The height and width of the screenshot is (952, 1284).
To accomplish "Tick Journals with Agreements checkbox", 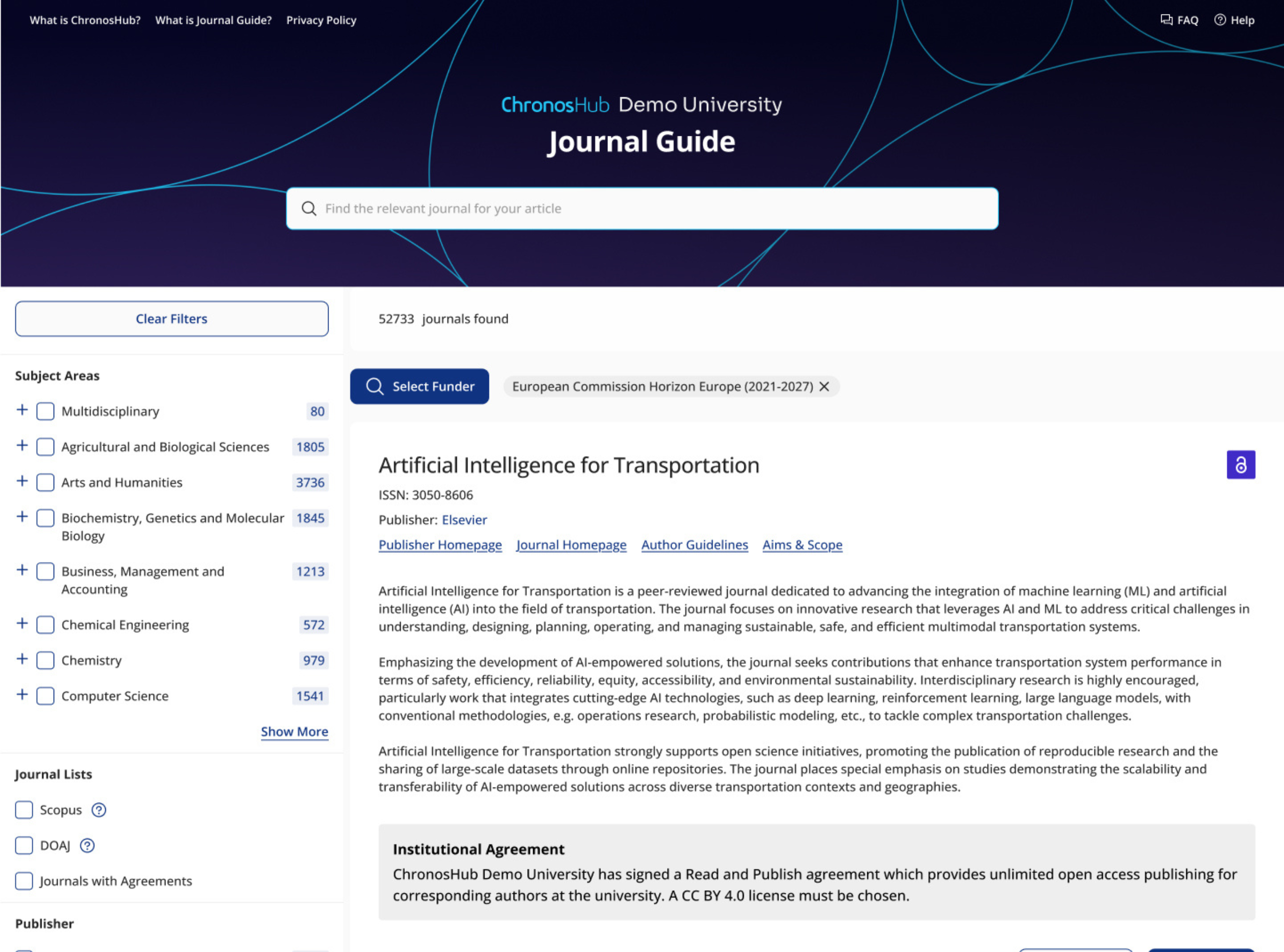I will click(x=24, y=881).
